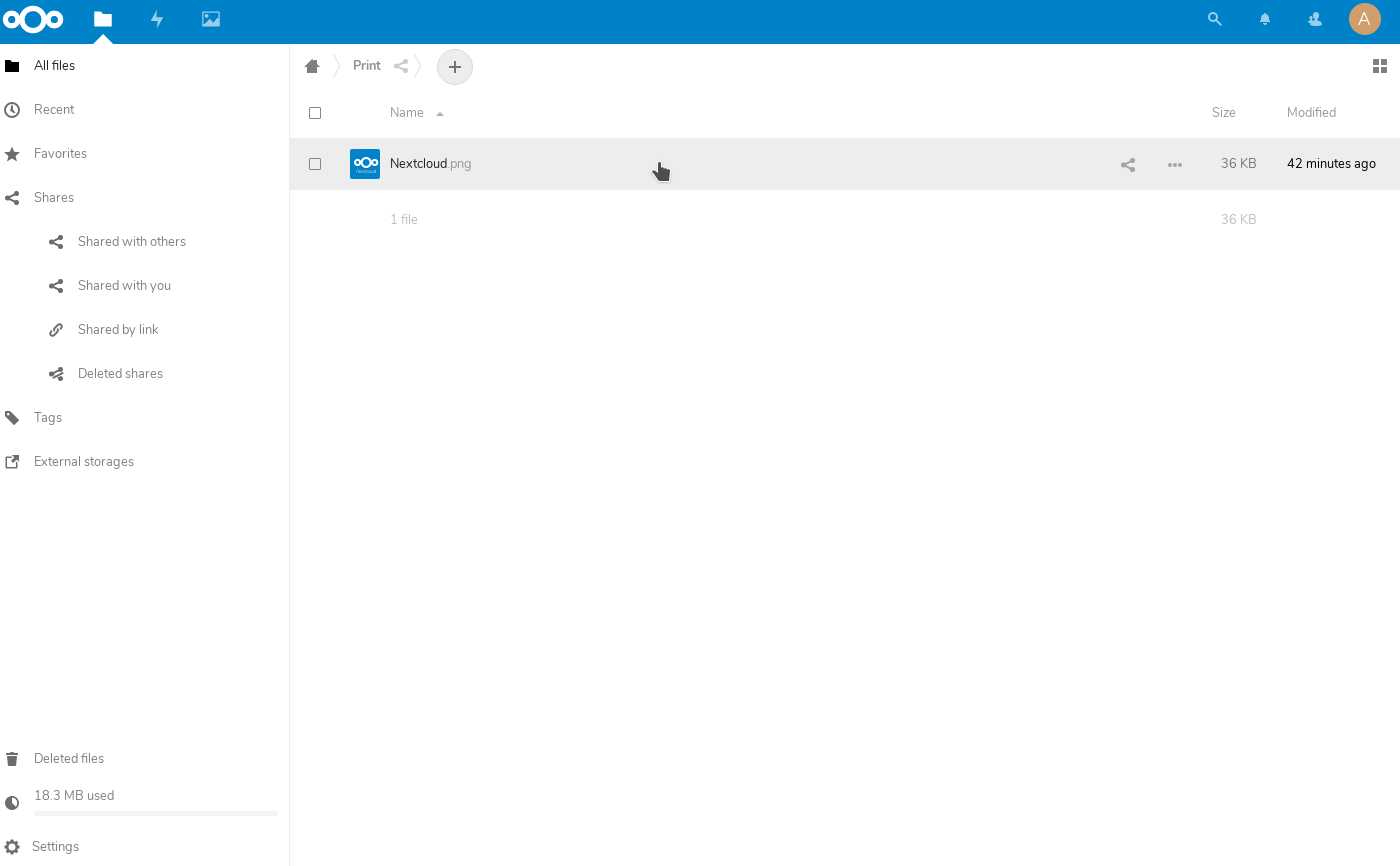
Task: Select the Nextcloud.png checkbox
Action: coord(315,164)
